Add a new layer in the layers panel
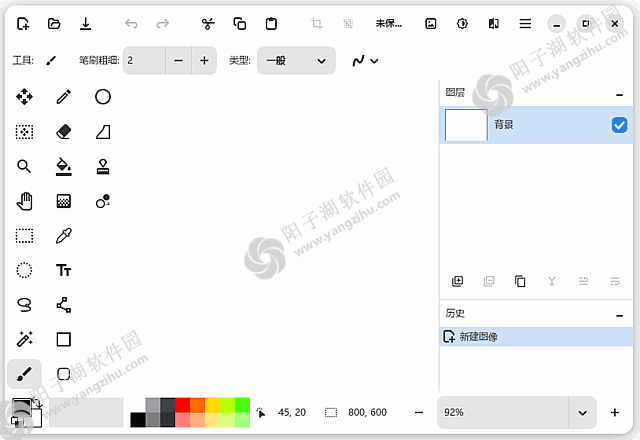The image size is (640, 440). click(458, 281)
